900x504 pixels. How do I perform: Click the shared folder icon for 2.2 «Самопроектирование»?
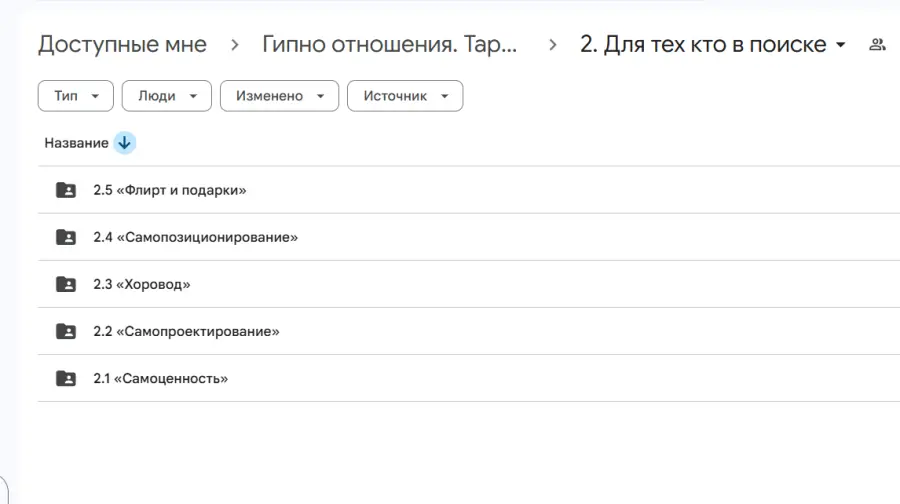click(x=65, y=331)
